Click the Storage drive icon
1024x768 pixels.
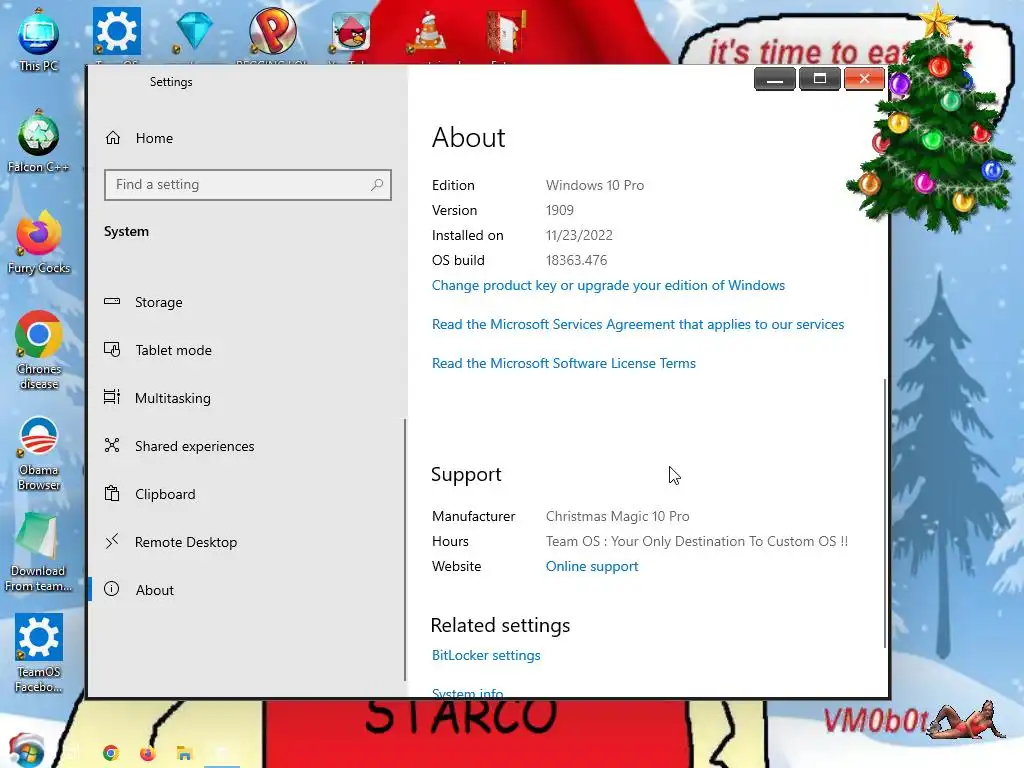pyautogui.click(x=112, y=302)
